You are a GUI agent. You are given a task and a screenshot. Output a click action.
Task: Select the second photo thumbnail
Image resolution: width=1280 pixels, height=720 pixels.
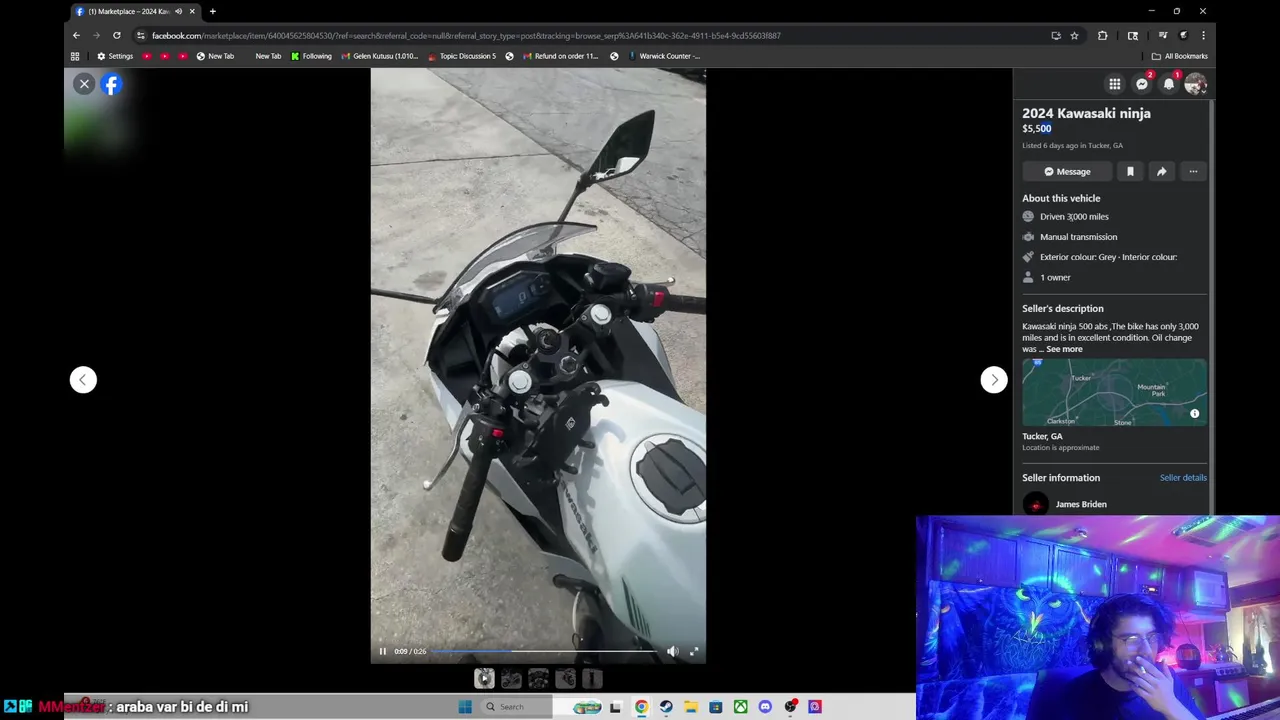pos(511,679)
